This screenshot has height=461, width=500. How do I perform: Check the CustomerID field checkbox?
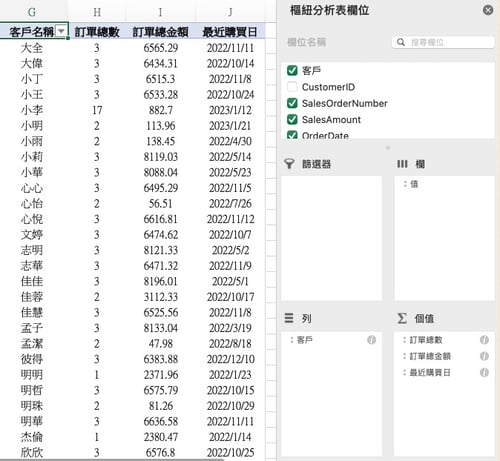292,87
